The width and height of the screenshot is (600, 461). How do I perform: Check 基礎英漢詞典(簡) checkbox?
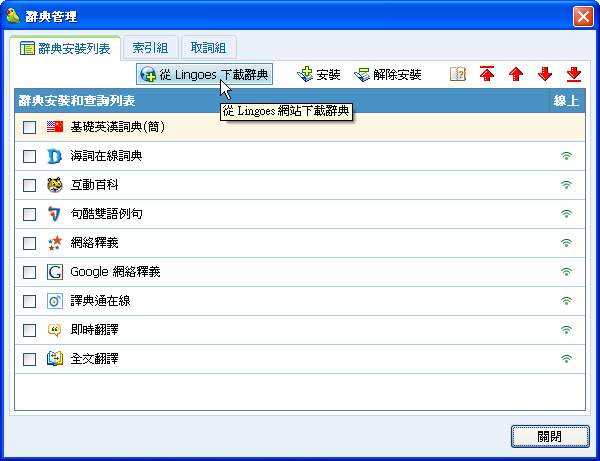coord(29,127)
